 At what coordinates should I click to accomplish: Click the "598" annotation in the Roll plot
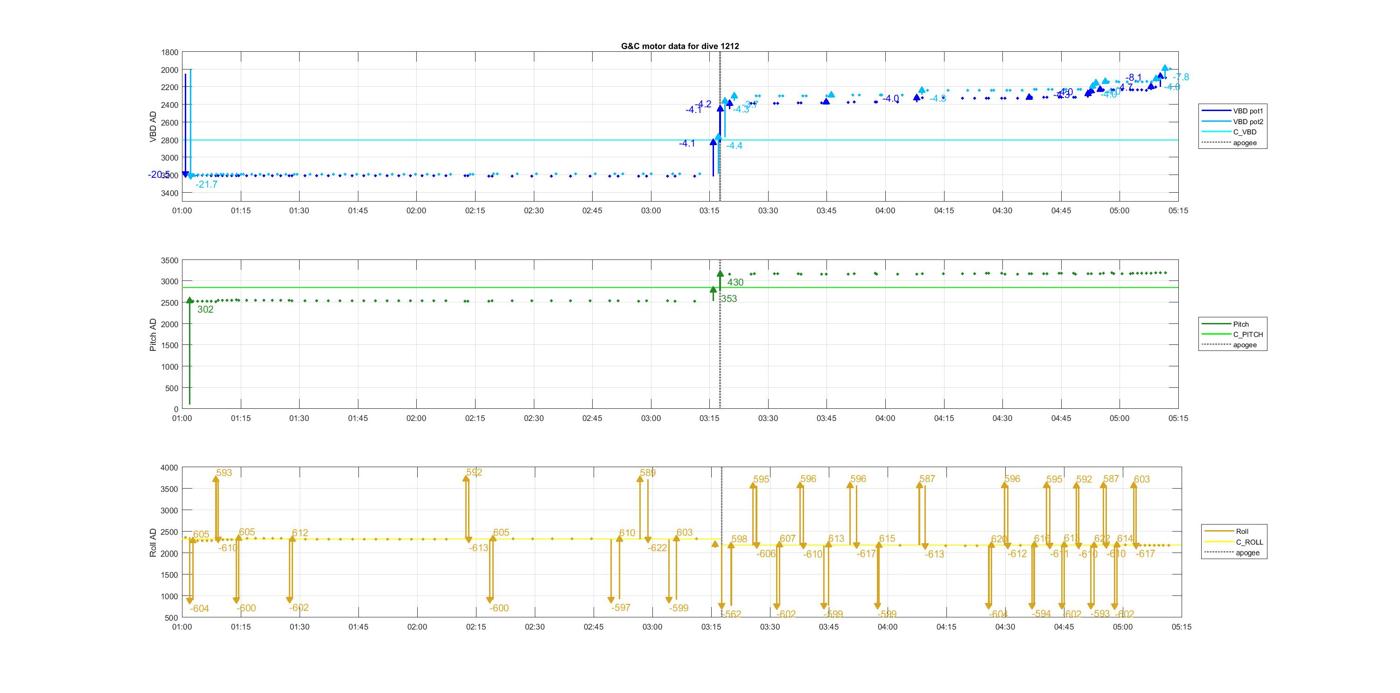[x=739, y=540]
